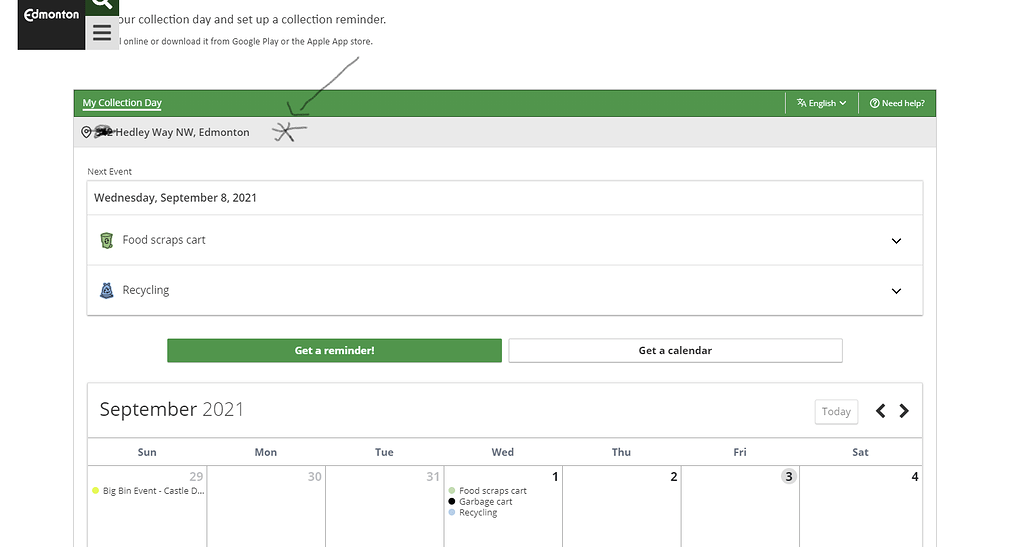The height and width of the screenshot is (547, 1035).
Task: Go to previous month arrow
Action: pyautogui.click(x=881, y=411)
